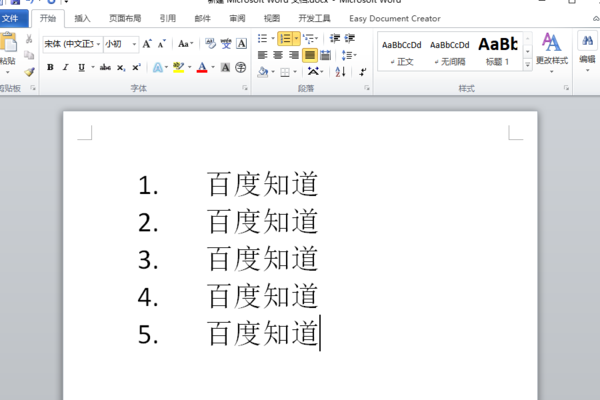600x400 pixels.
Task: Open the Borders dropdown arrow
Action: 295,72
